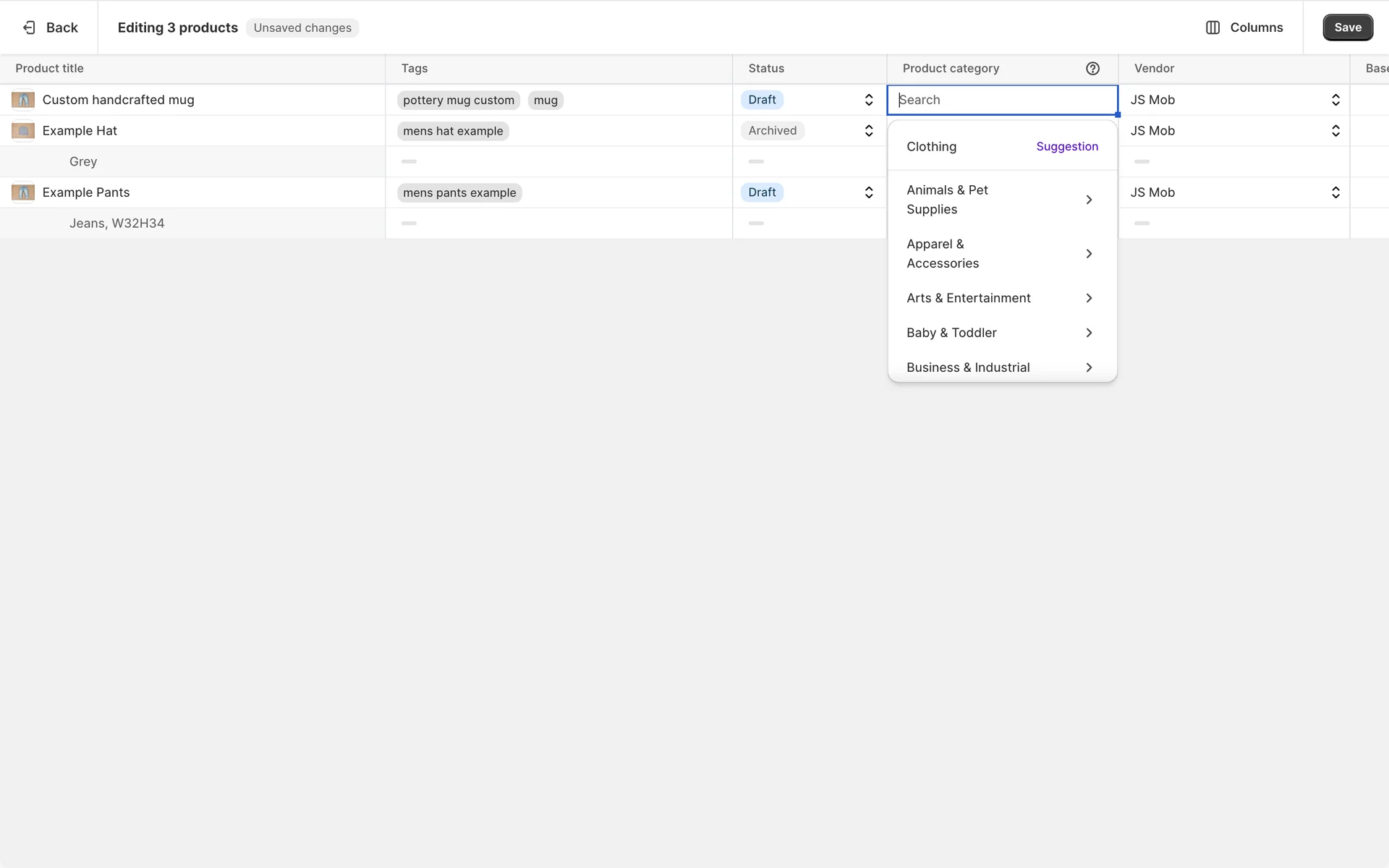Click the category Search input field
The image size is (1389, 868).
point(1002,100)
